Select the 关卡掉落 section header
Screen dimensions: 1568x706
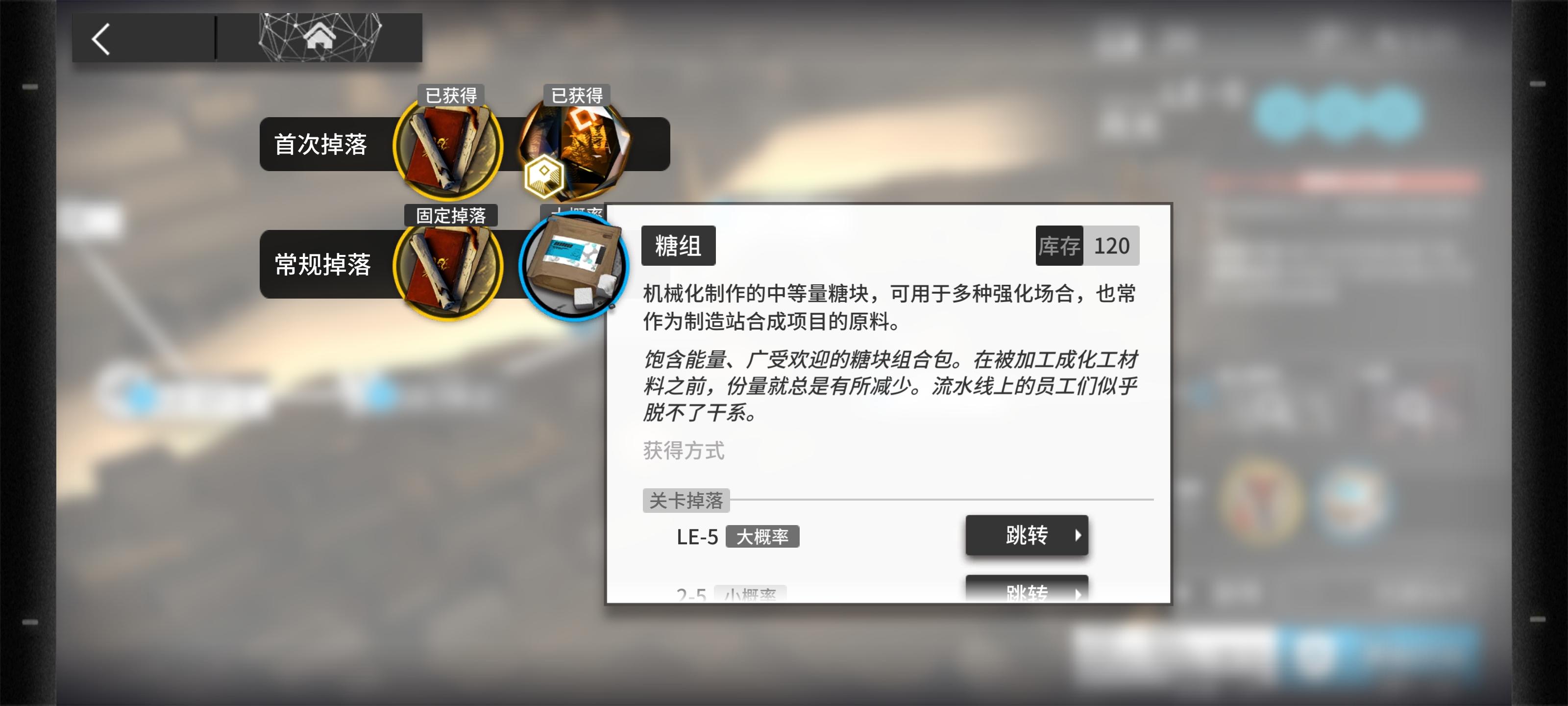pyautogui.click(x=686, y=500)
